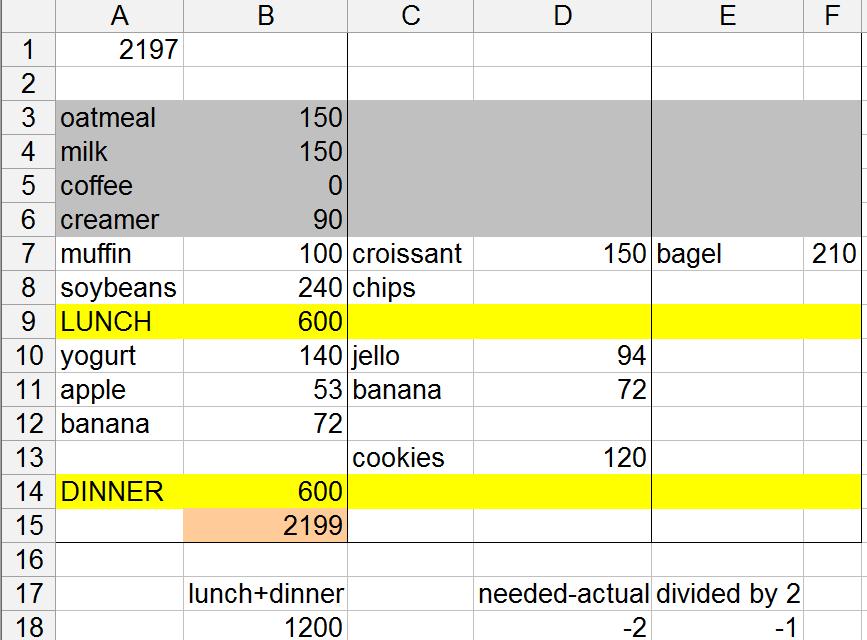Select the yellow DINNER cell
The width and height of the screenshot is (867, 640).
point(120,492)
